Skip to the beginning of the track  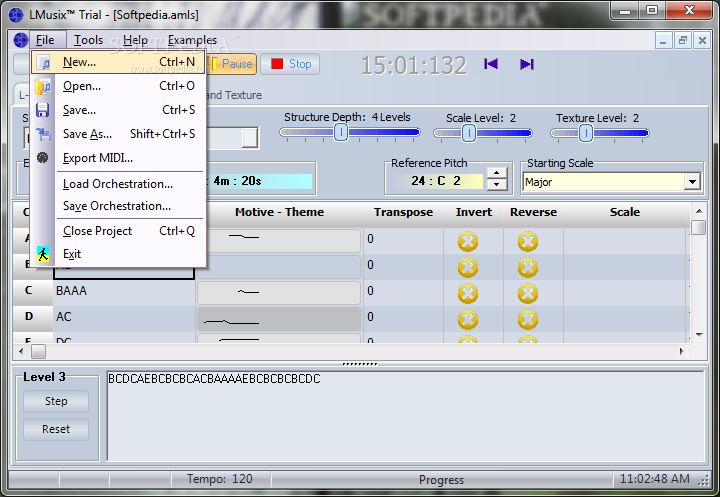491,64
